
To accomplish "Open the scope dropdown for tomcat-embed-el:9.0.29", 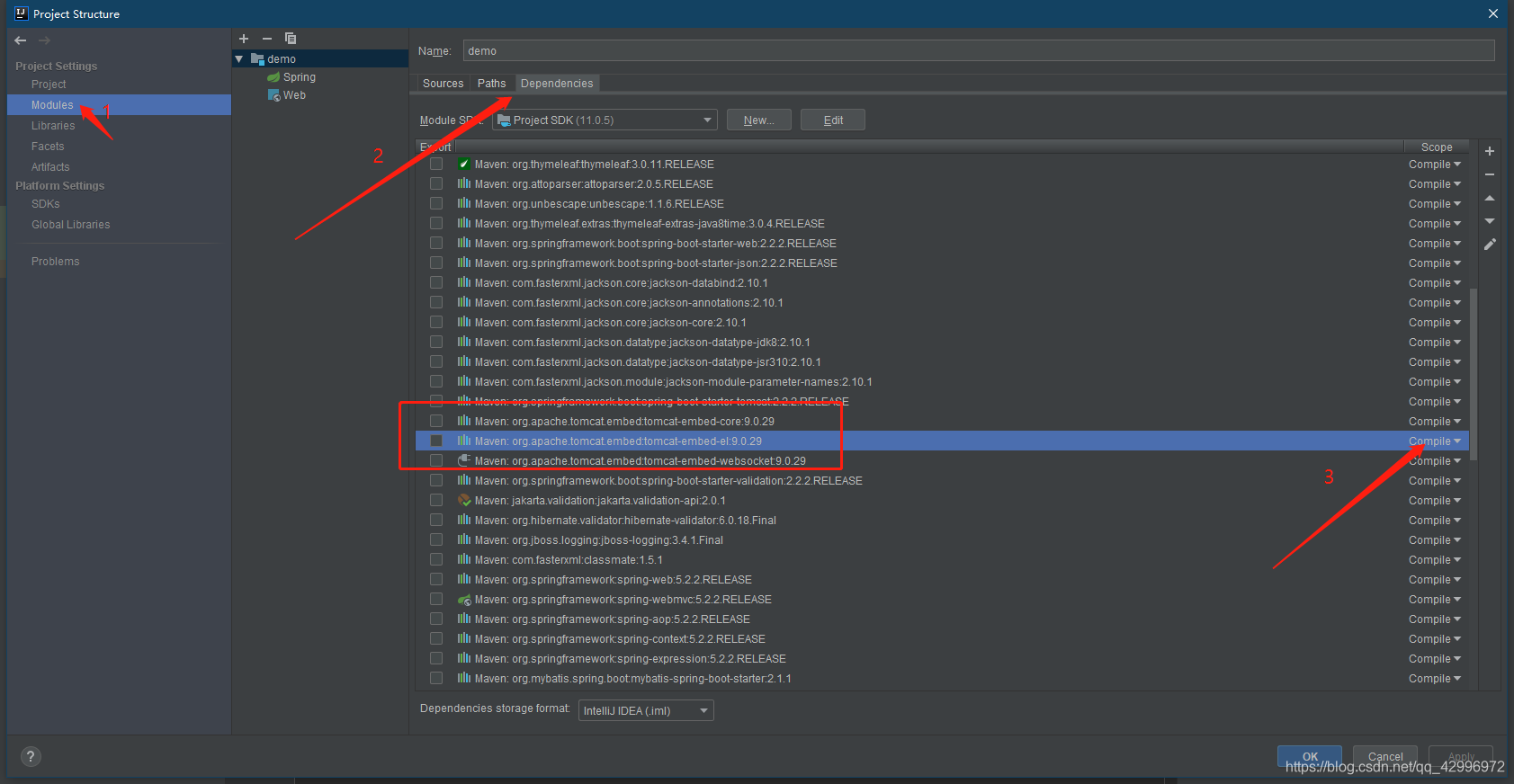I will [x=1435, y=441].
